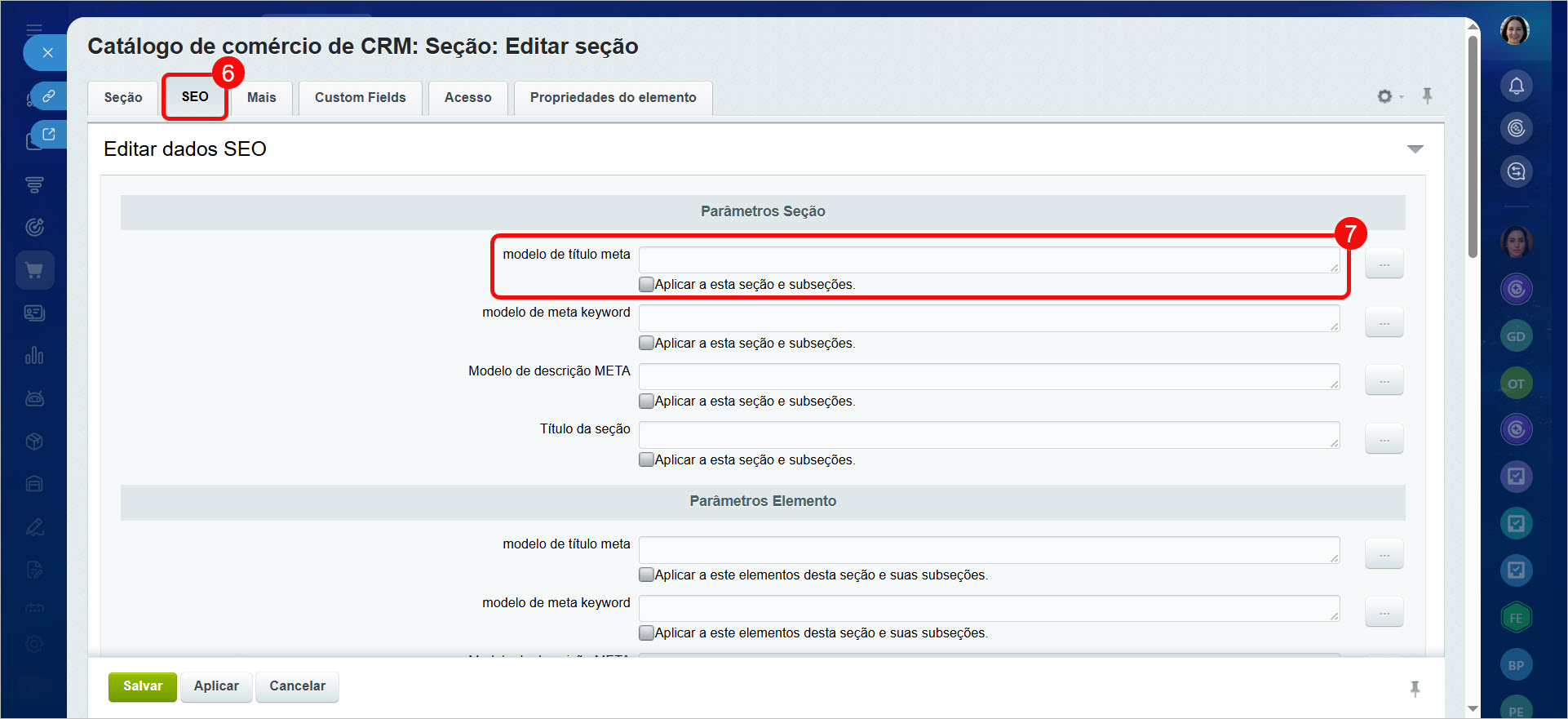Close the slider panel with X
This screenshot has width=1568, height=719.
coord(47,53)
